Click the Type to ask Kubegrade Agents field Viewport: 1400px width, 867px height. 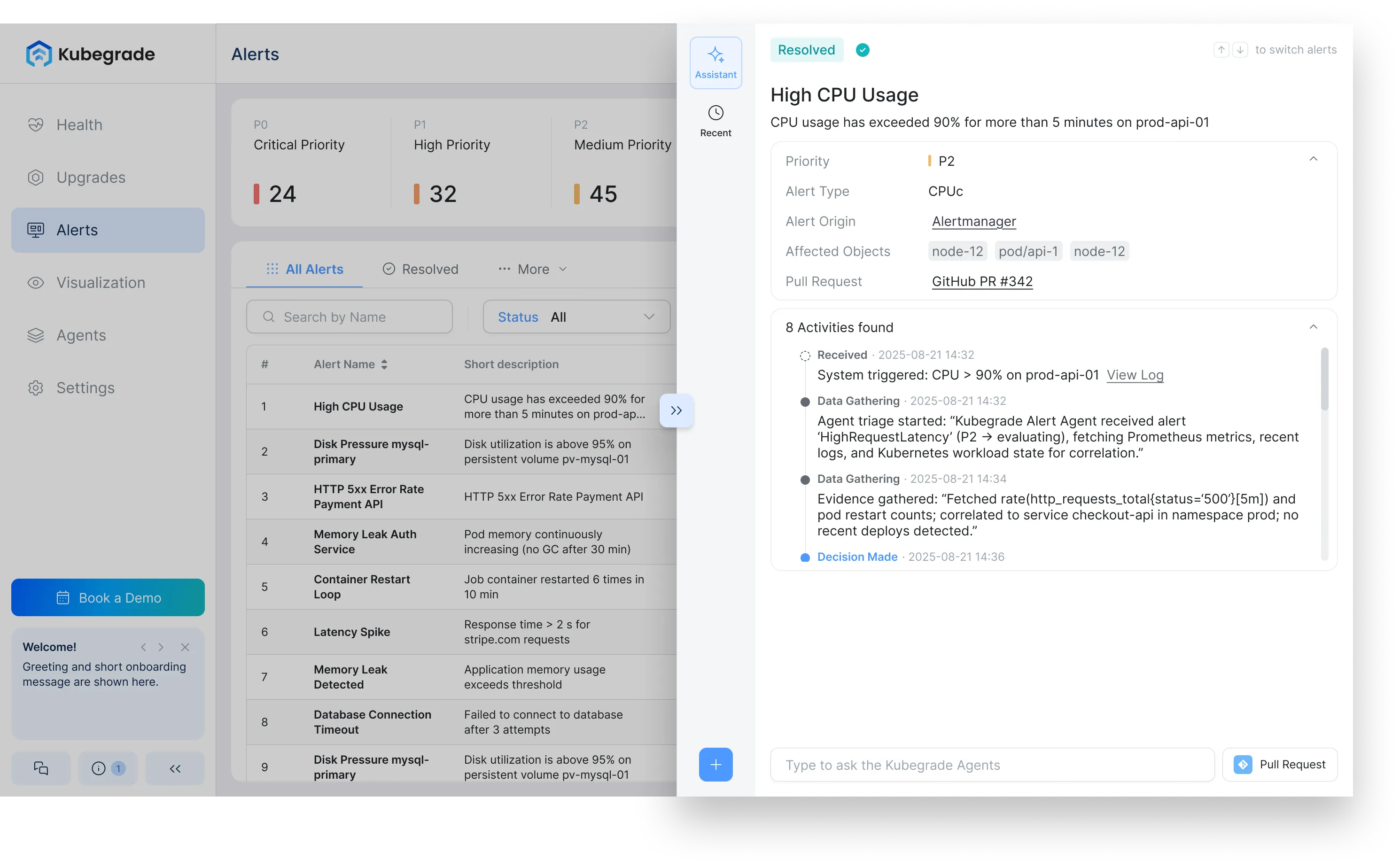pos(992,764)
